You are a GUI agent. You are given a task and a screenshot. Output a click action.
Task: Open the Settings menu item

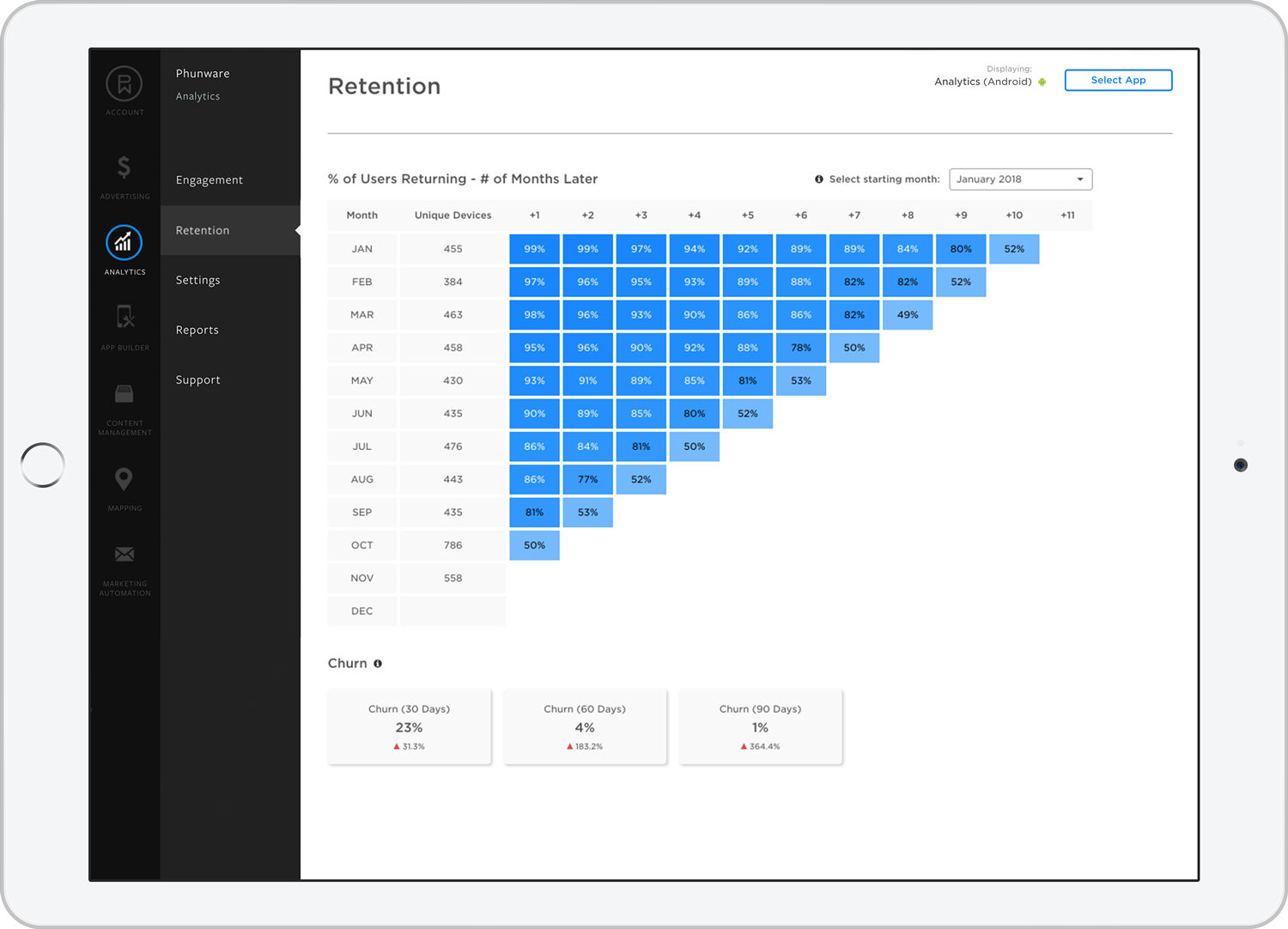[x=197, y=280]
